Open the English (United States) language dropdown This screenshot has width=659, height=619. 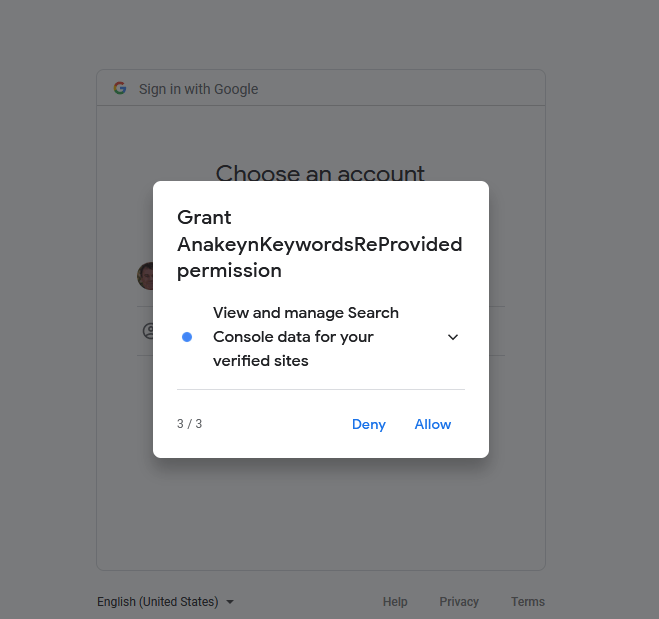coord(165,602)
